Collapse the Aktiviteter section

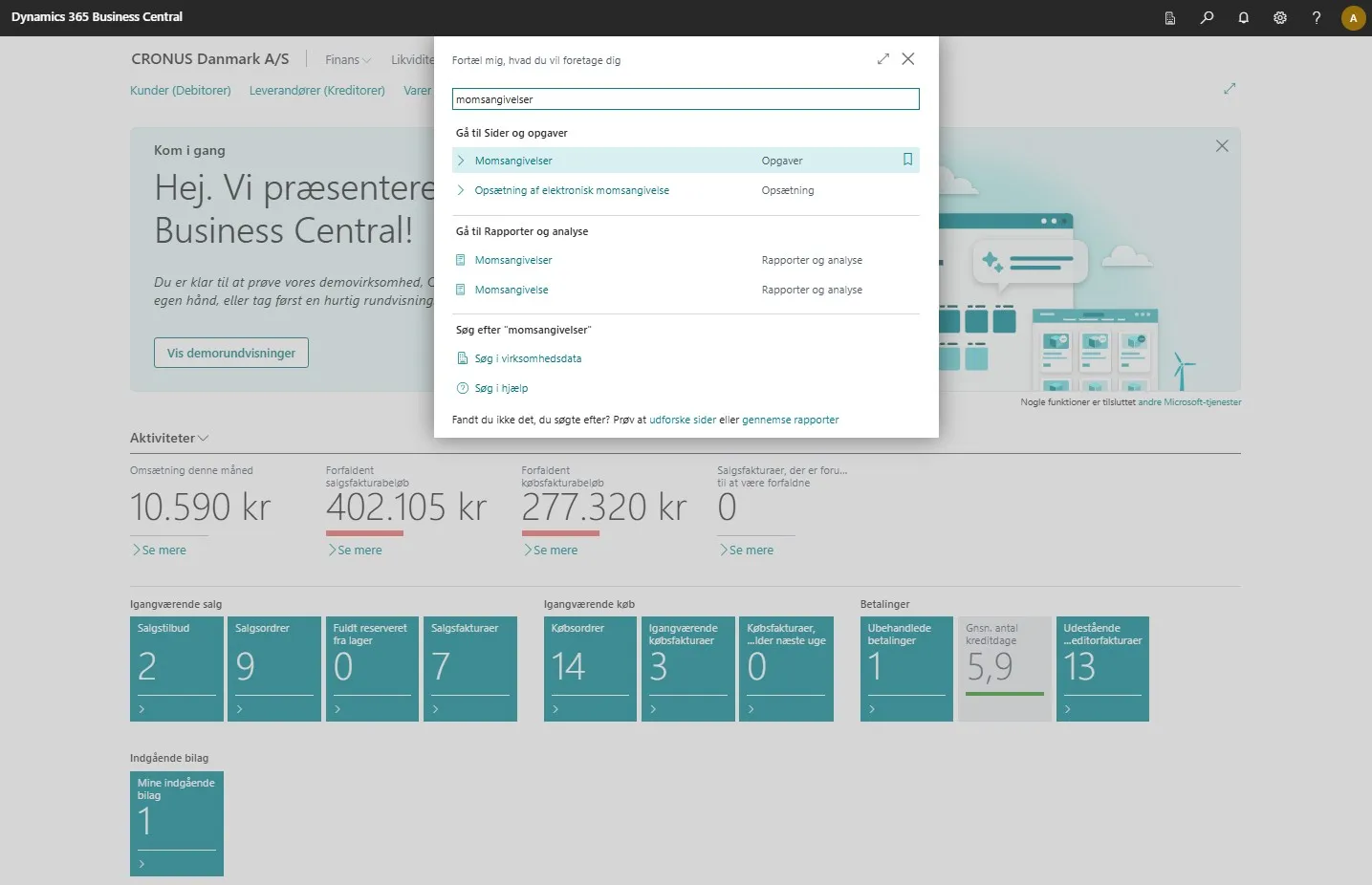click(x=169, y=438)
